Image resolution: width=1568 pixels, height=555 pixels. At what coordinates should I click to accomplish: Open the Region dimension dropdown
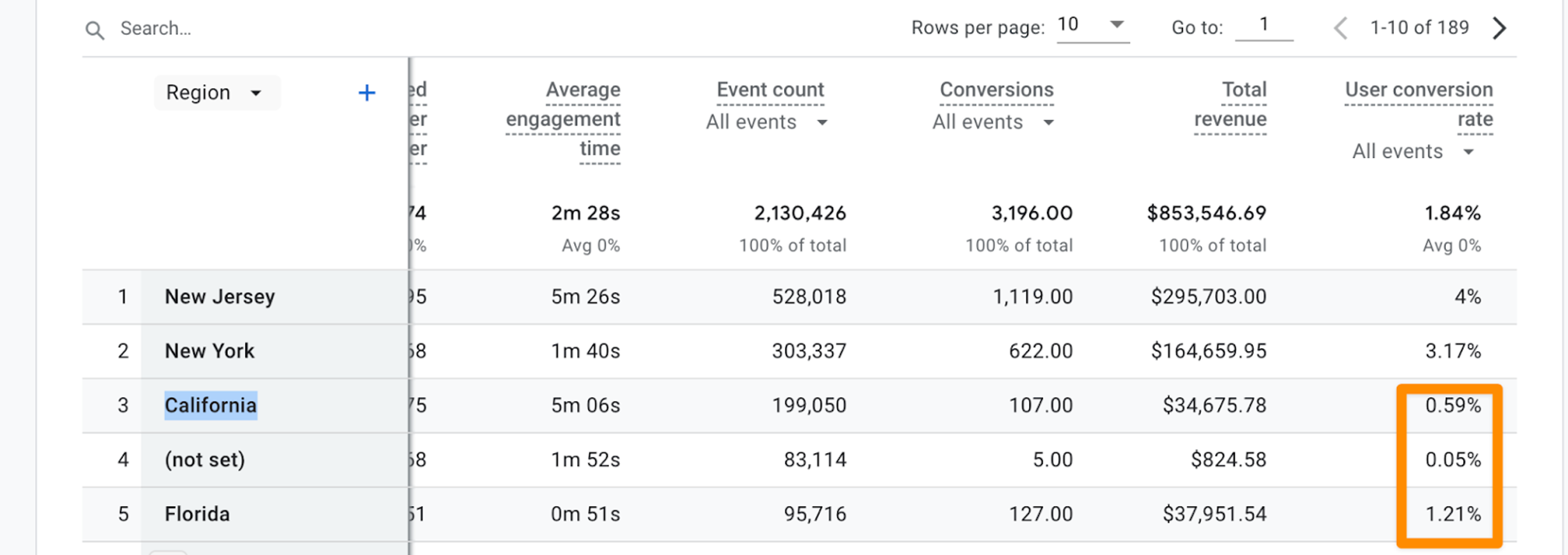(217, 93)
